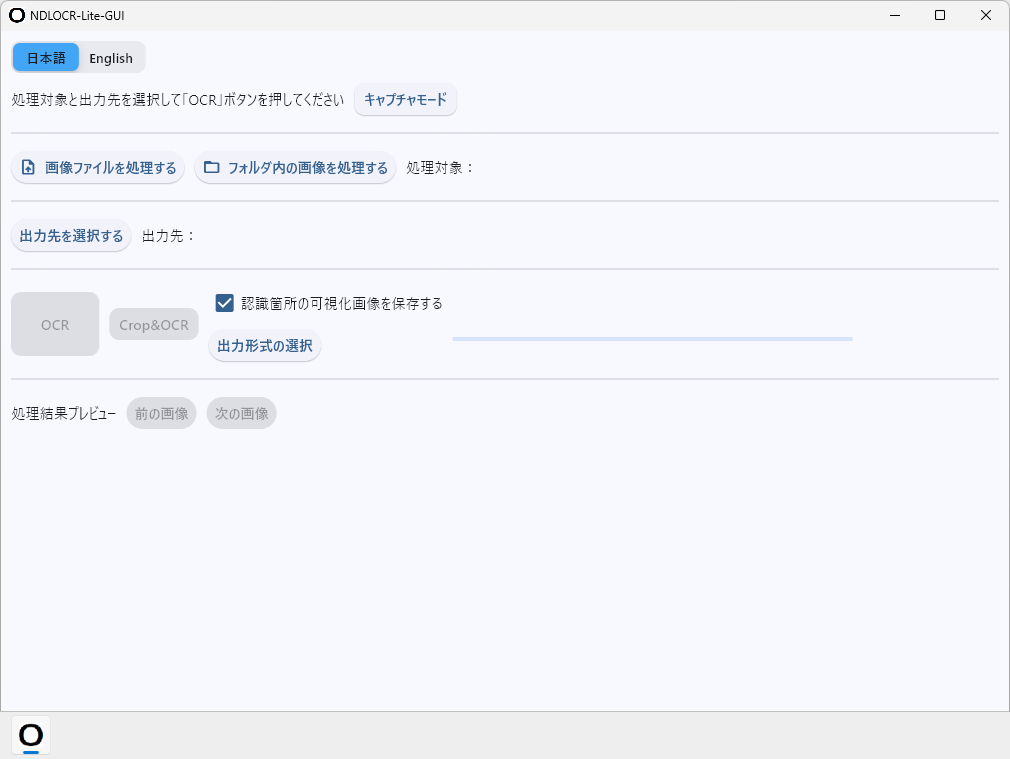Maximize the NDLOCR-Lite-GUI window
Screen dimensions: 1010x759
[x=939, y=16]
